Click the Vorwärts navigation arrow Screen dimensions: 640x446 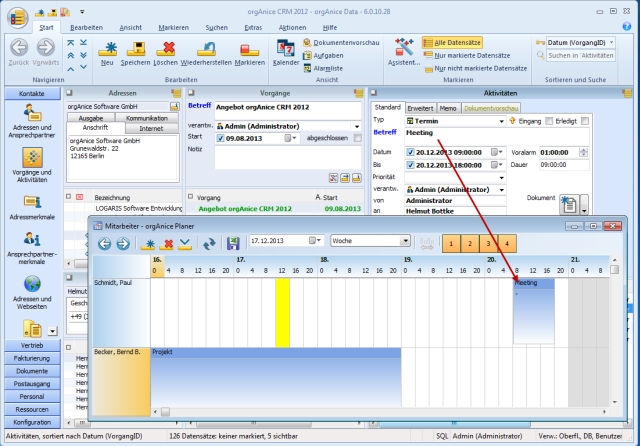click(45, 48)
